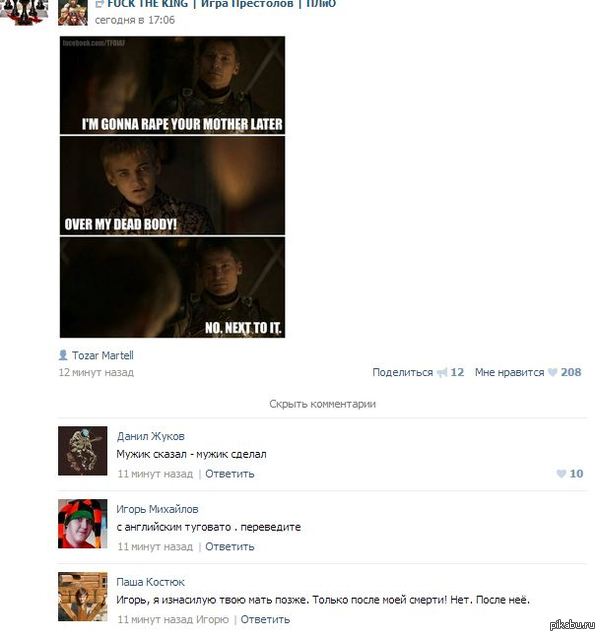600x636 pixels.
Task: Click the heart icon next to 208
Action: coord(552,372)
